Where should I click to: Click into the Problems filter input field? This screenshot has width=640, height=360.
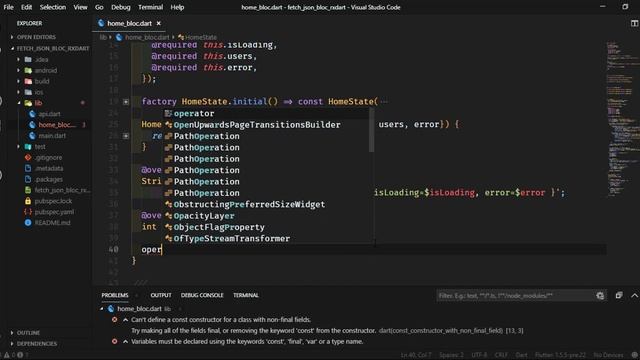(515, 296)
